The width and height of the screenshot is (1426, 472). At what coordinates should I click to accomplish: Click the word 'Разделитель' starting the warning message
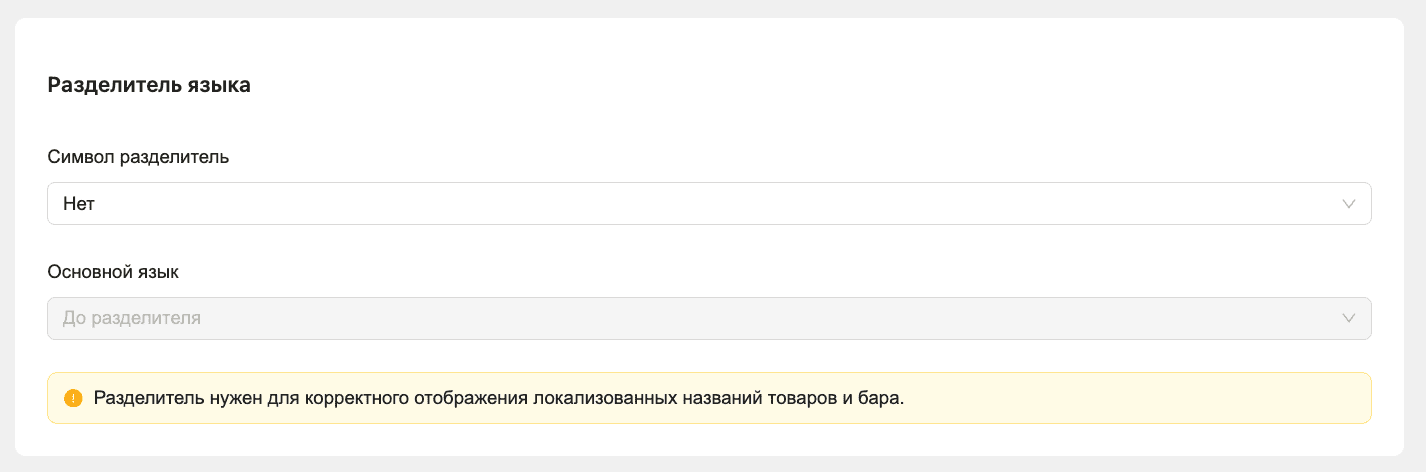[148, 398]
